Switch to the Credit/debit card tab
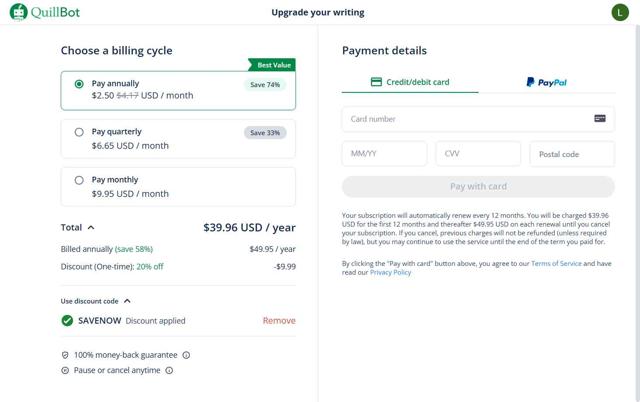 (410, 82)
